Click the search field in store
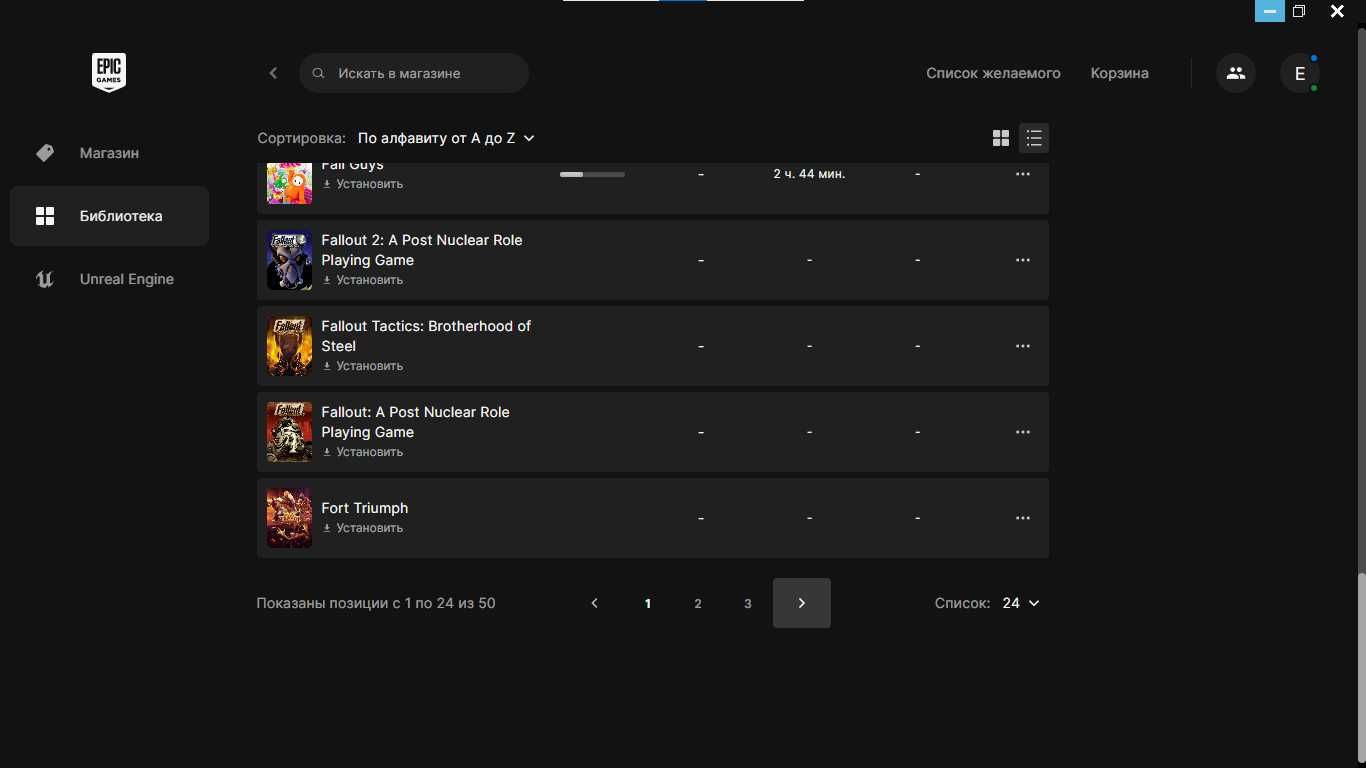This screenshot has width=1366, height=768. click(414, 73)
